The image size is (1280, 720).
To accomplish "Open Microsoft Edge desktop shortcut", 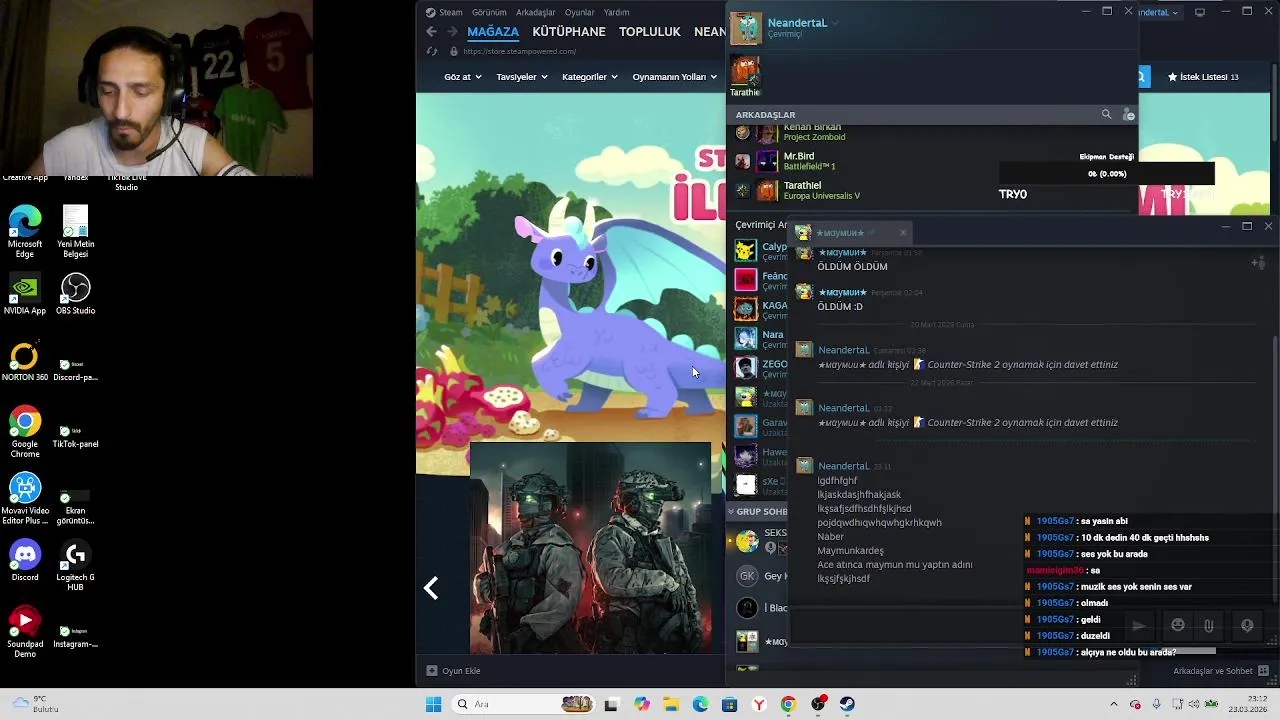I will [x=25, y=232].
